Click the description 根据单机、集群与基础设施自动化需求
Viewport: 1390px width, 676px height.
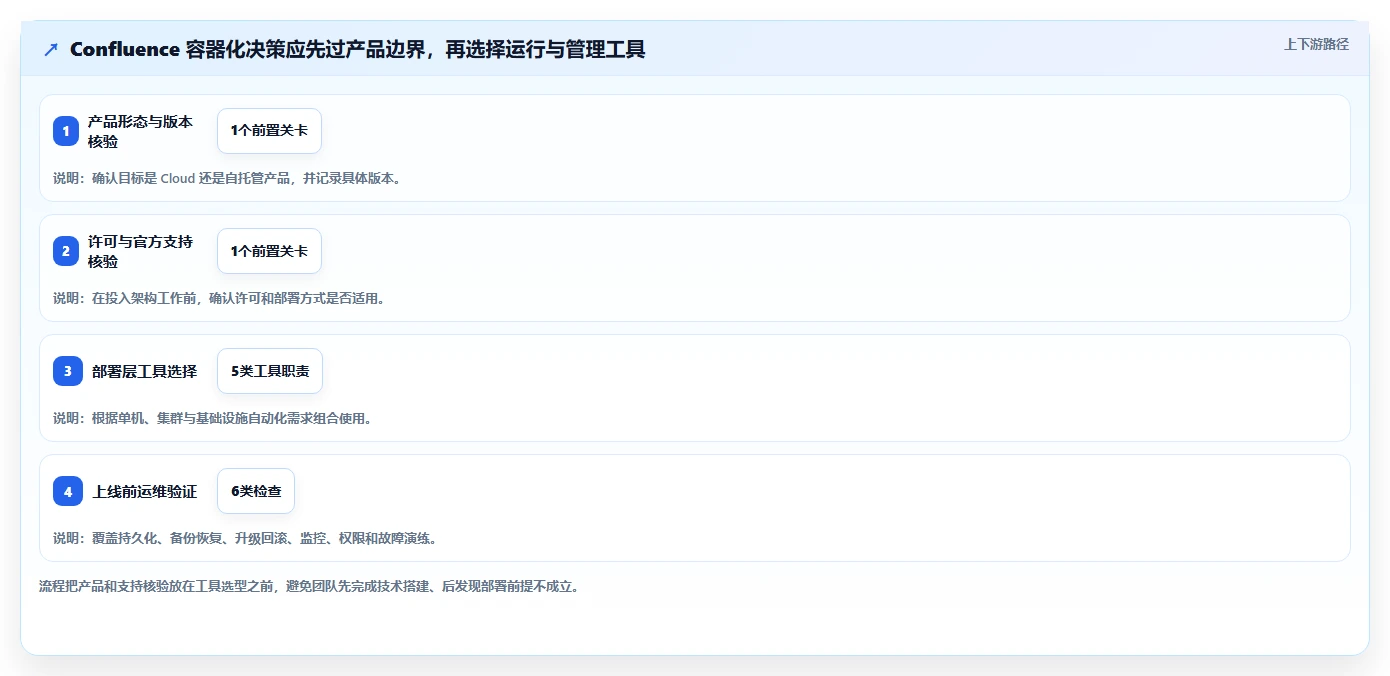pyautogui.click(x=213, y=418)
